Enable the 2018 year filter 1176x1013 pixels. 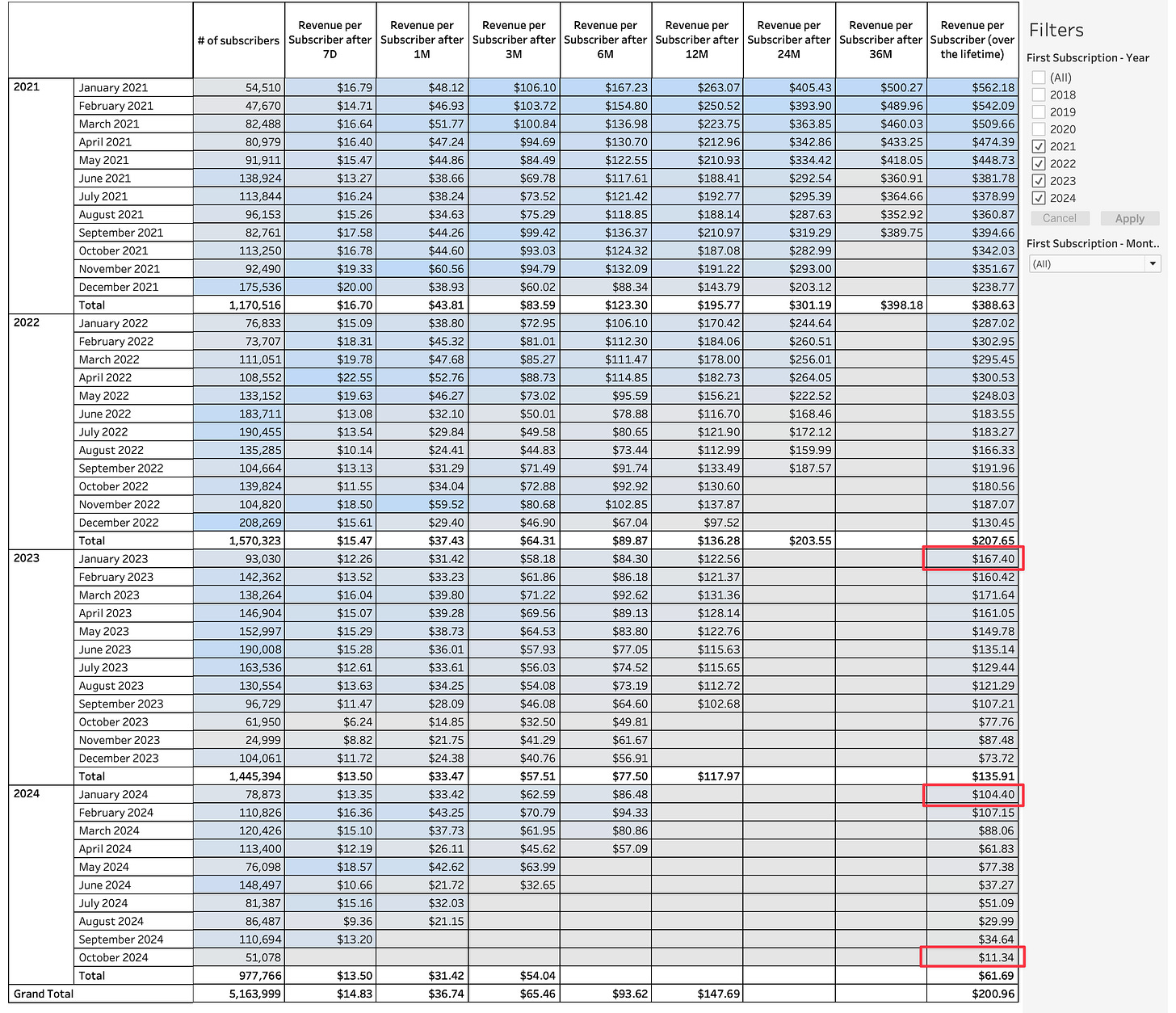(x=1039, y=95)
